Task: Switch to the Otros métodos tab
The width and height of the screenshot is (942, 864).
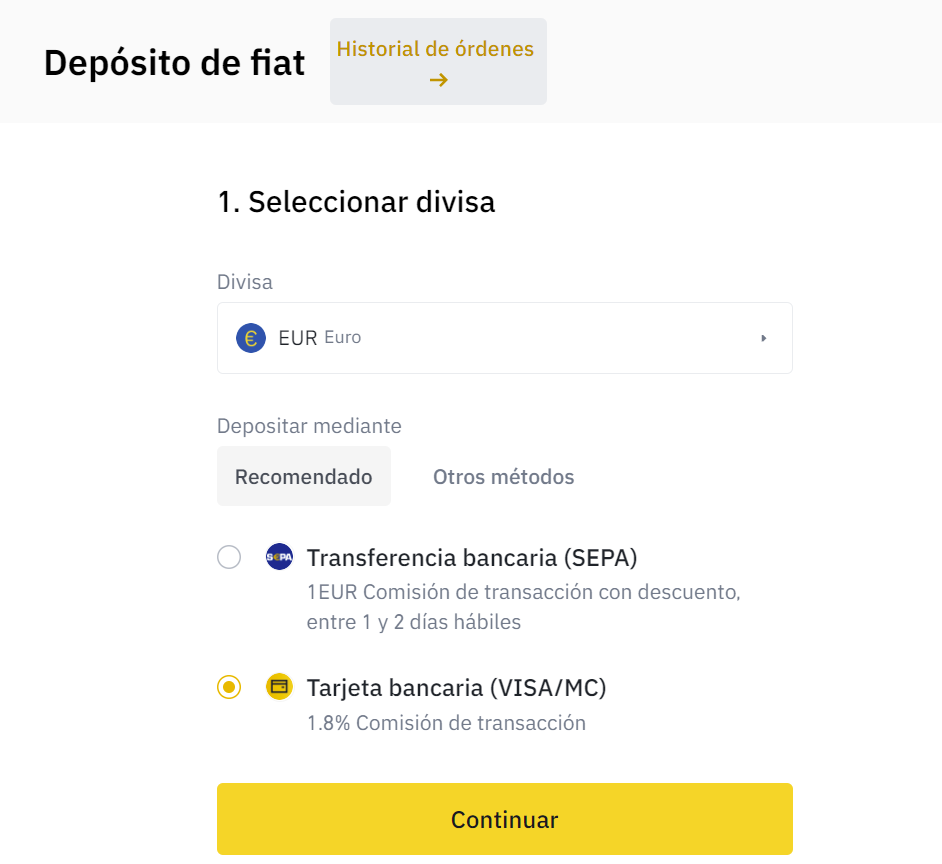Action: (x=503, y=477)
